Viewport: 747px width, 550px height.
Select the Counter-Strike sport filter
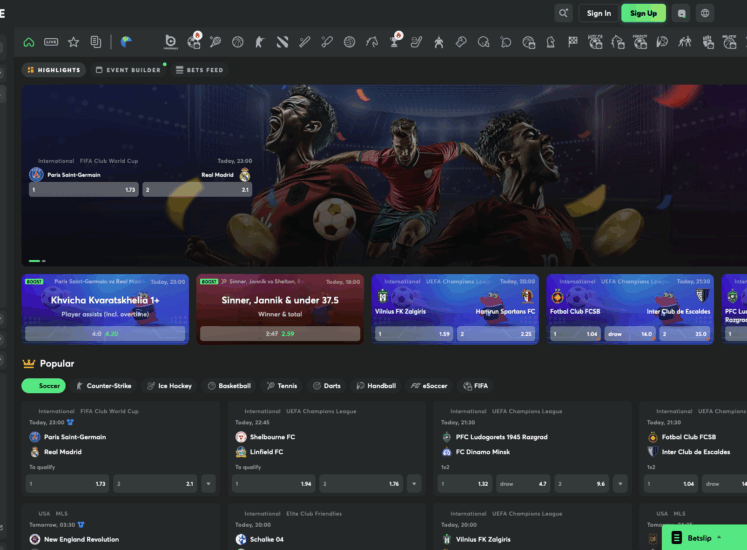tap(103, 386)
